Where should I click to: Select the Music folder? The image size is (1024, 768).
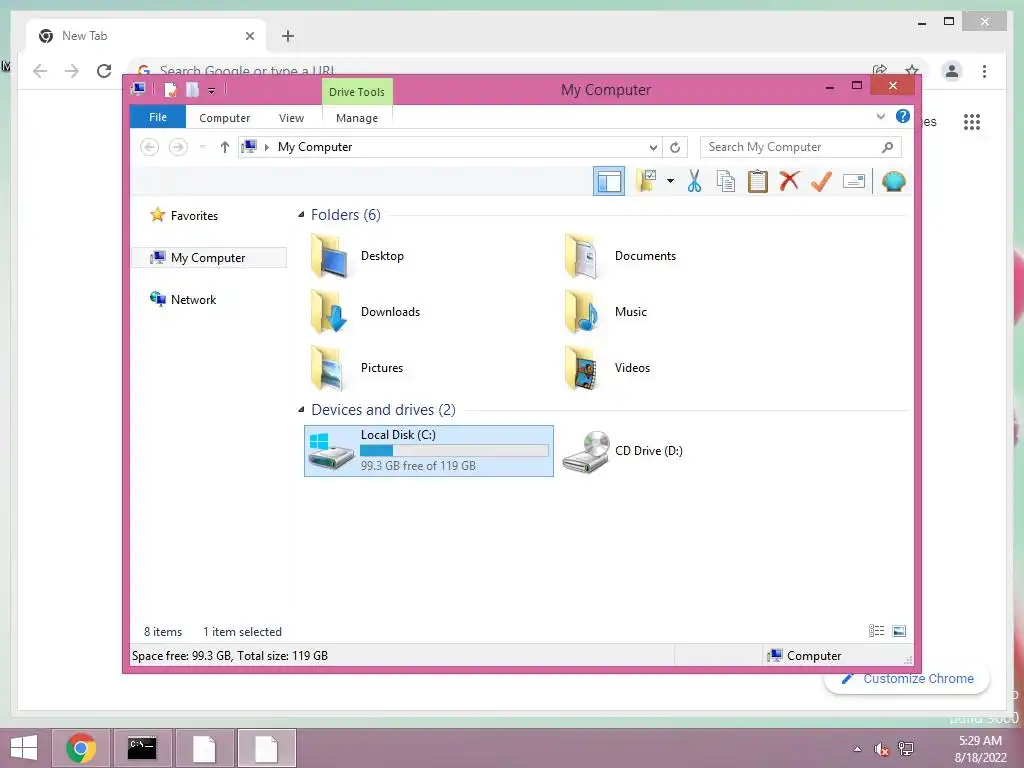(x=606, y=312)
